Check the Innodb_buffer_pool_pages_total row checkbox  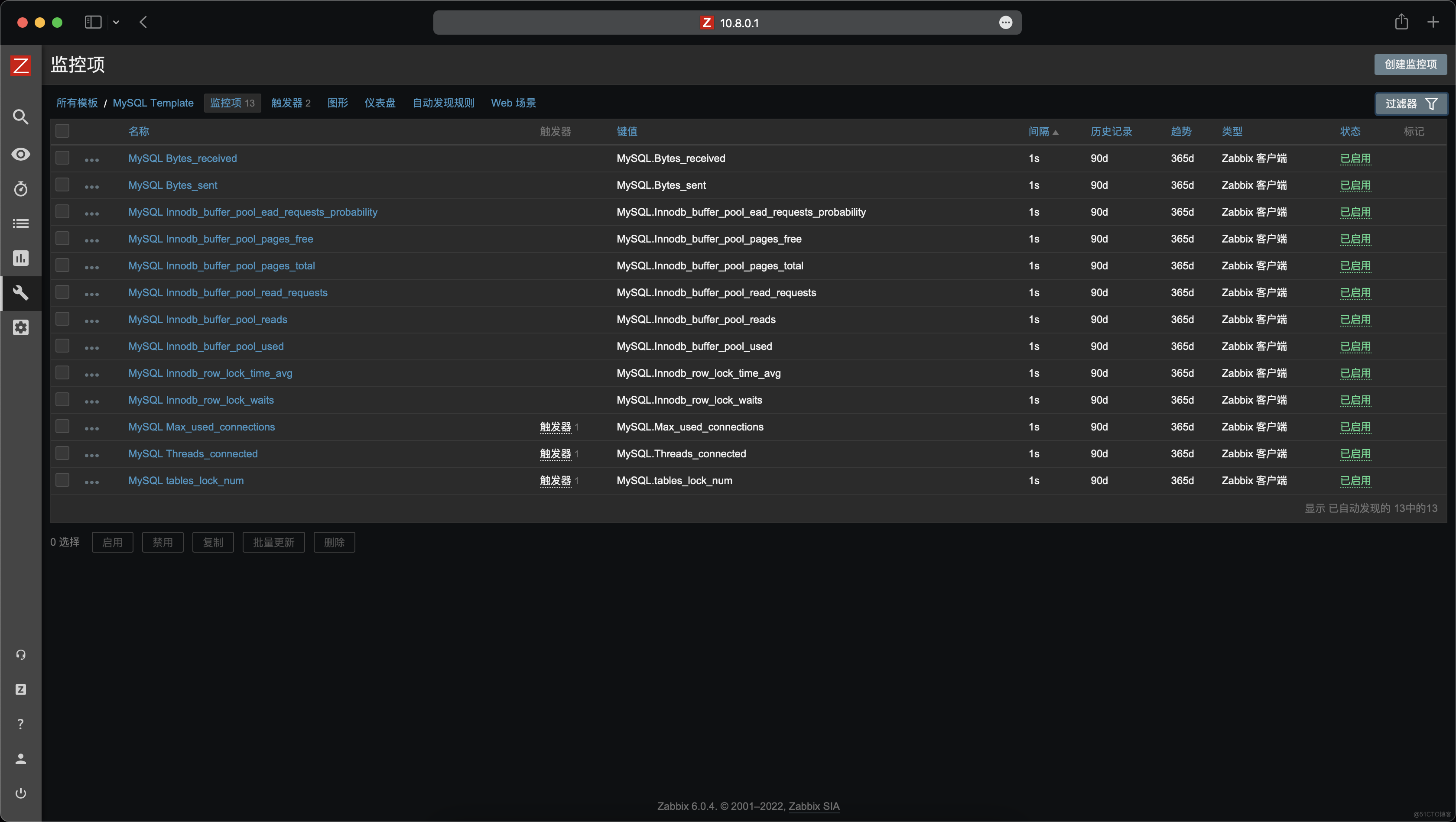(x=62, y=265)
